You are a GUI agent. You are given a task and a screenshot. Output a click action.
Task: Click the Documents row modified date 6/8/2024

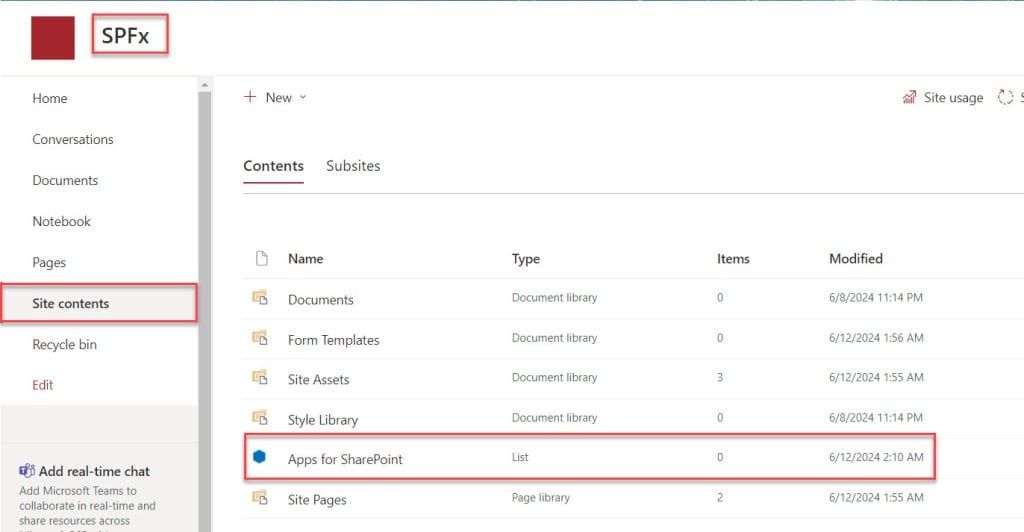click(876, 297)
